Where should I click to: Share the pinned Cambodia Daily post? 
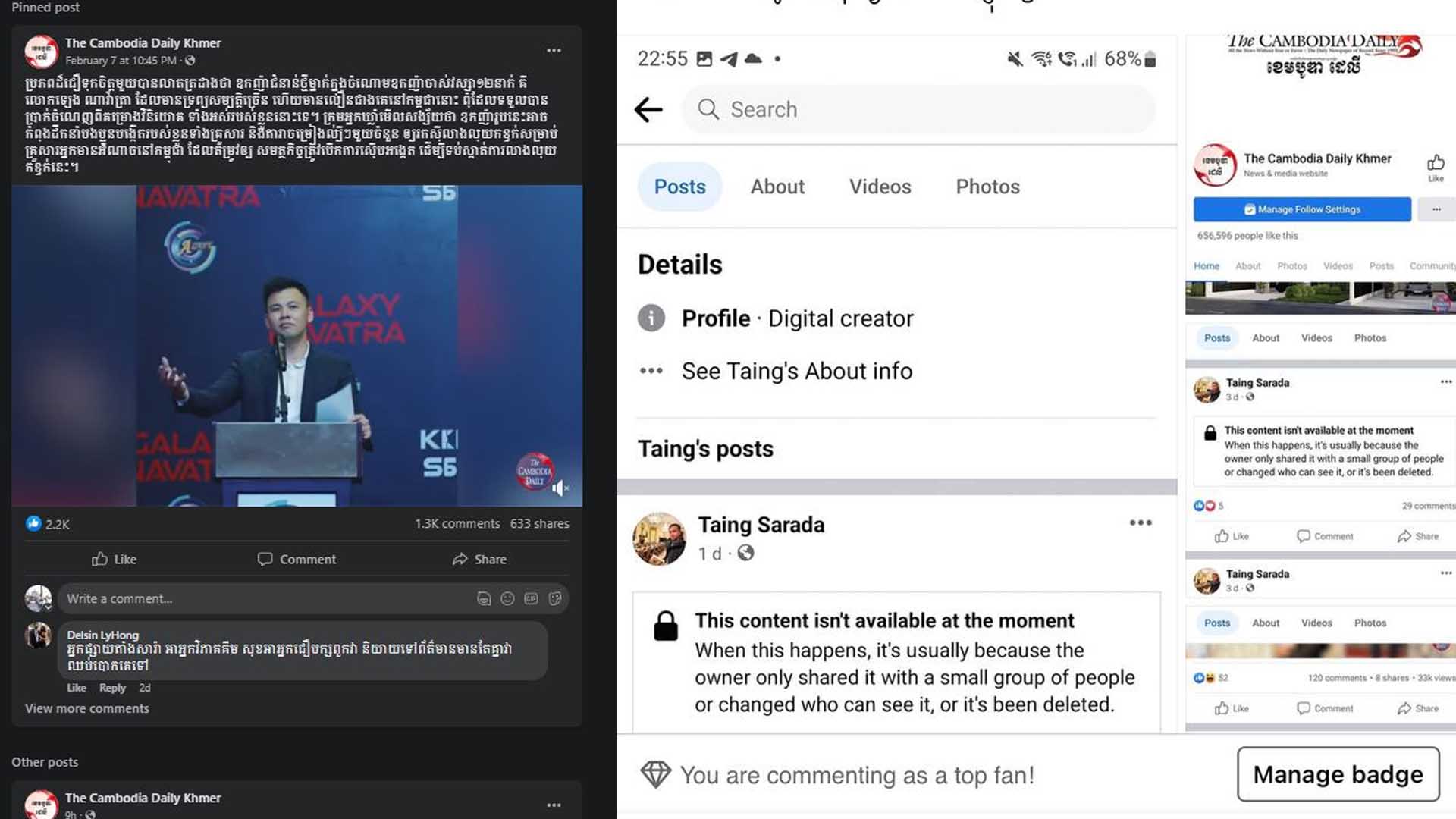479,559
